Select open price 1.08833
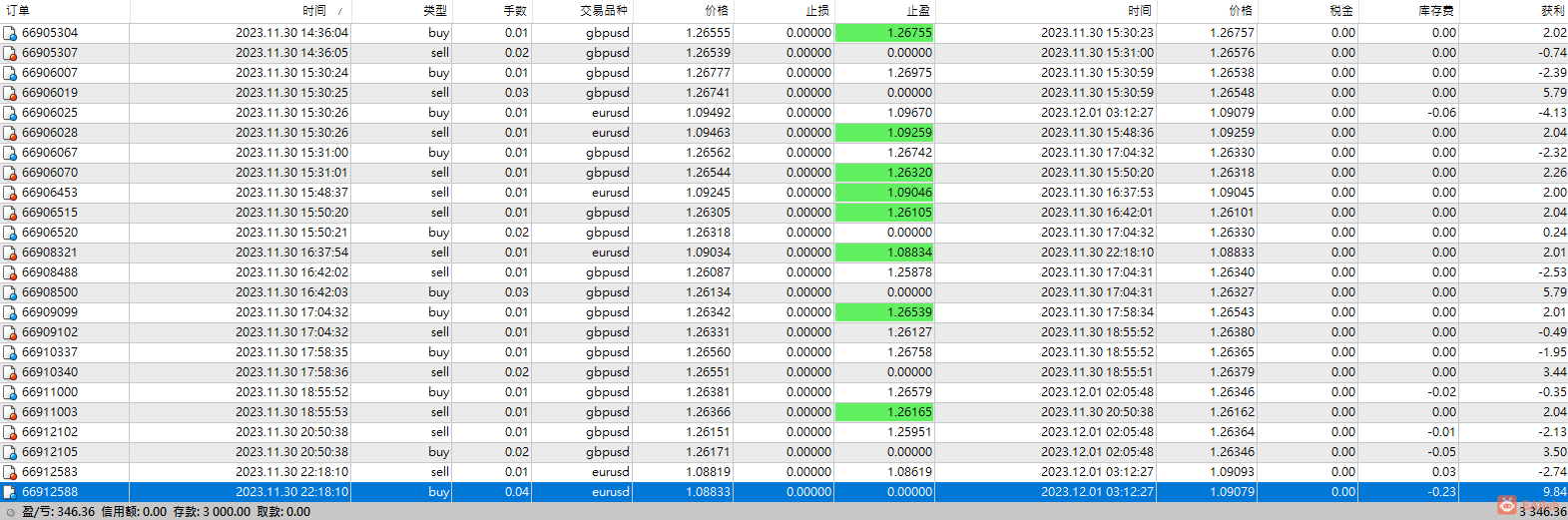 (708, 492)
